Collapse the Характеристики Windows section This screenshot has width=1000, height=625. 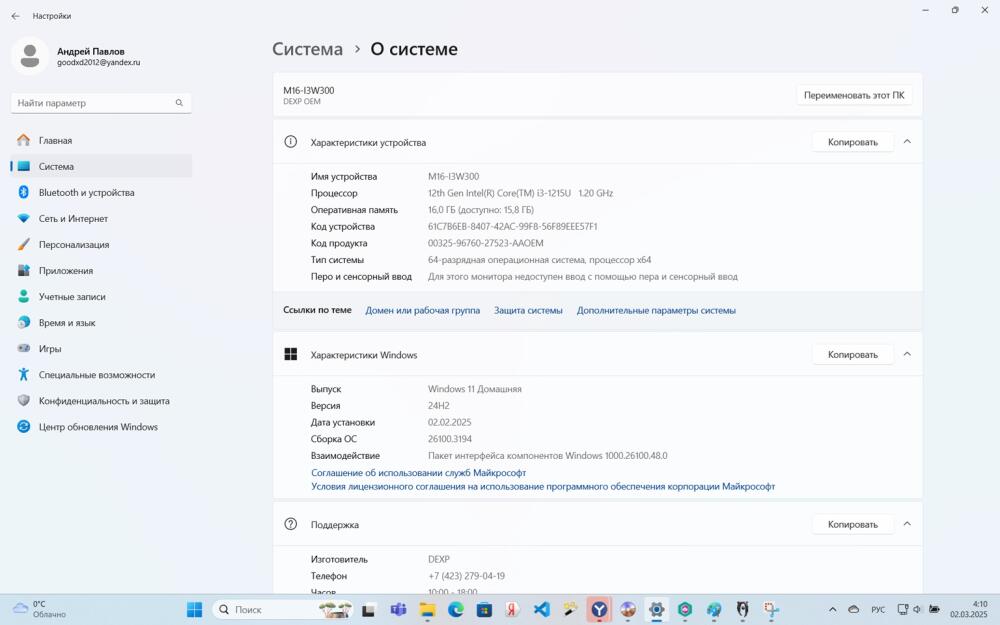[907, 354]
